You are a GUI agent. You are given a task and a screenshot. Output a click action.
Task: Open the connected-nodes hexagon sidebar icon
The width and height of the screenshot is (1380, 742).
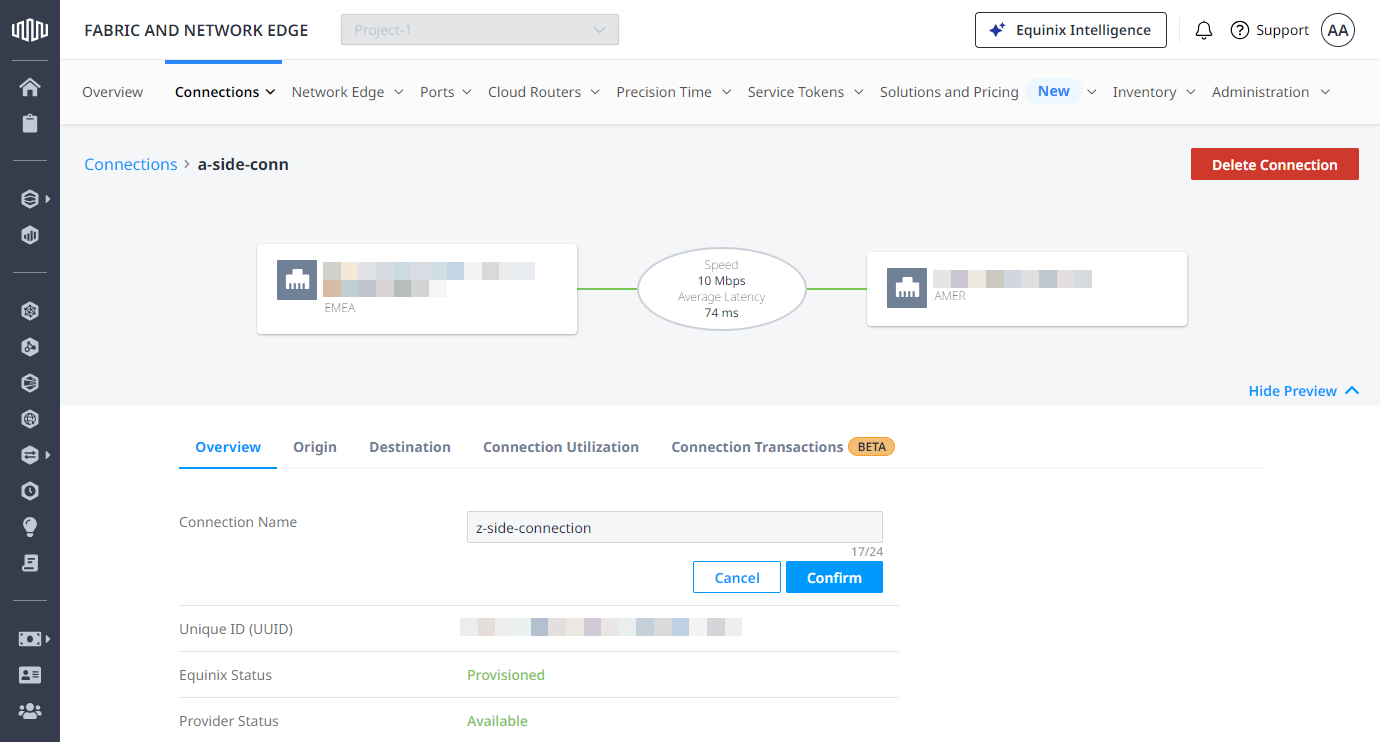30,347
